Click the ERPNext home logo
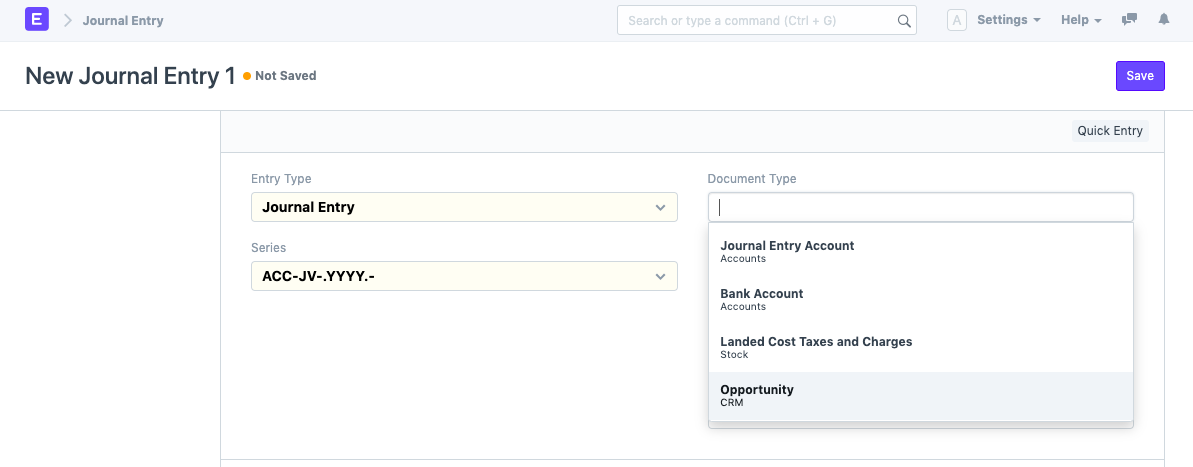1193x467 pixels. pos(37,20)
